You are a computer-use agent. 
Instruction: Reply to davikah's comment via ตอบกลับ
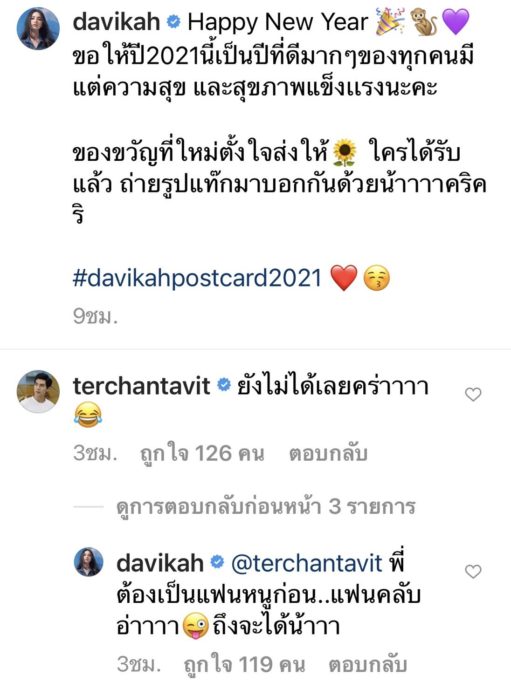pos(368,664)
